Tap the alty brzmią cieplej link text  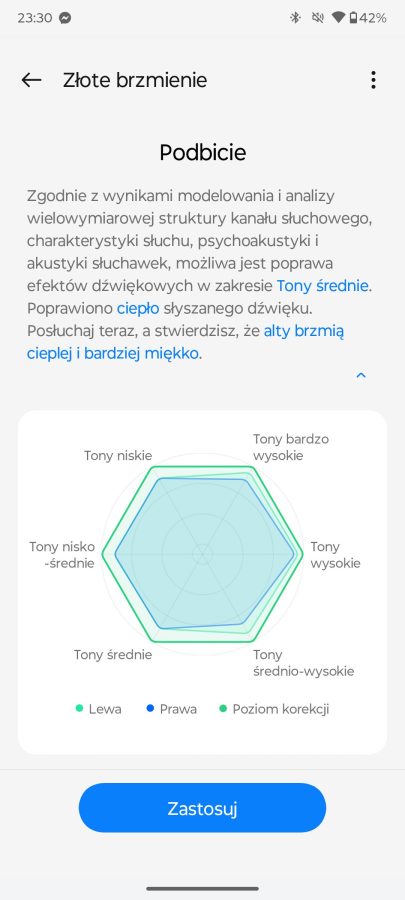pyautogui.click(x=186, y=342)
